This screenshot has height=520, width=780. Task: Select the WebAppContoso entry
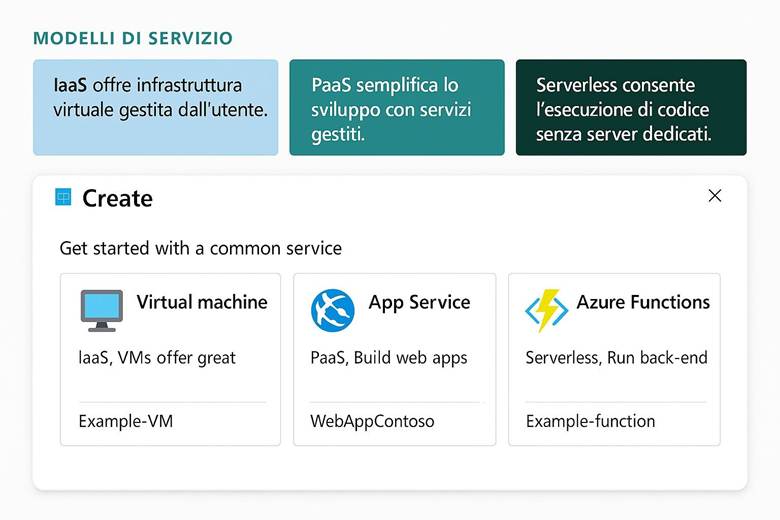tap(372, 421)
